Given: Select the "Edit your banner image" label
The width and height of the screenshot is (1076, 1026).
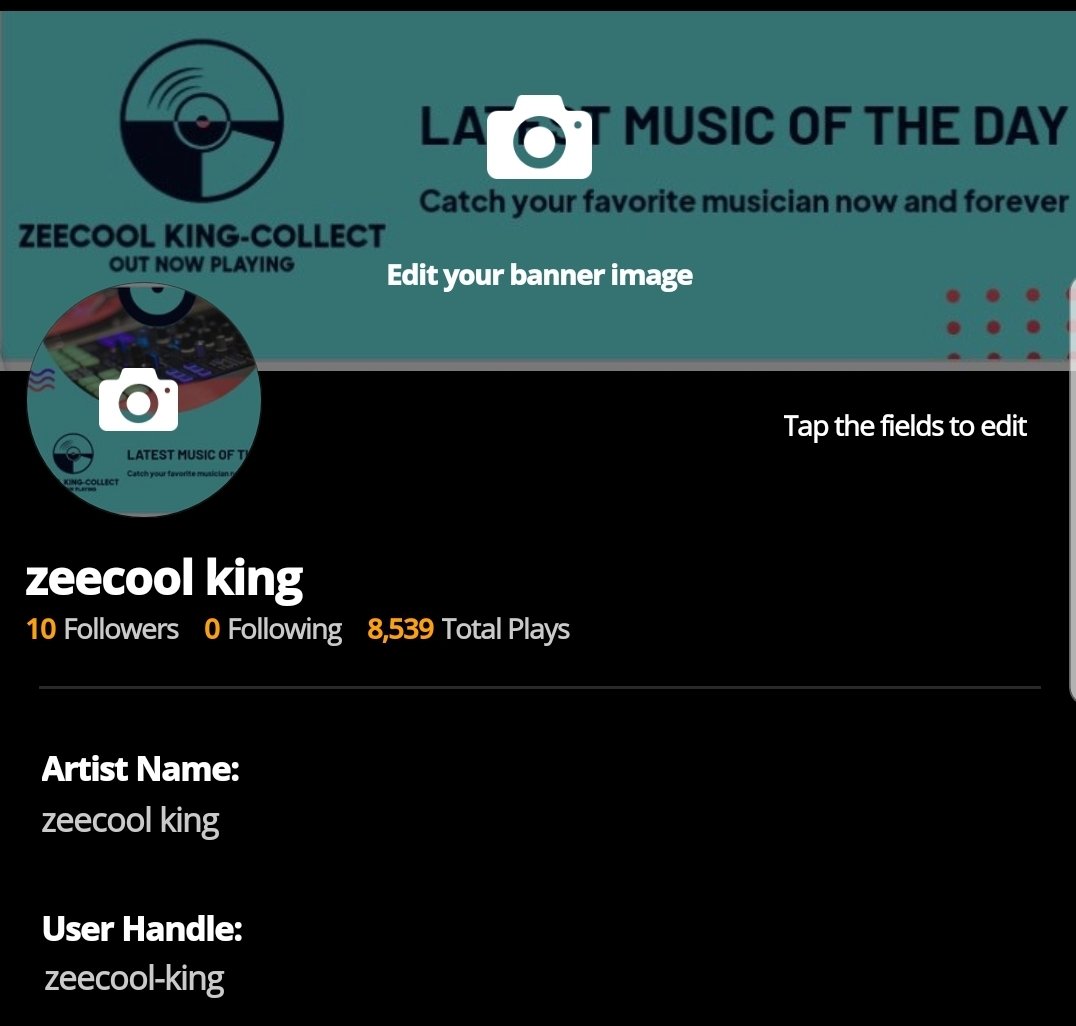Looking at the screenshot, I should click(x=539, y=275).
